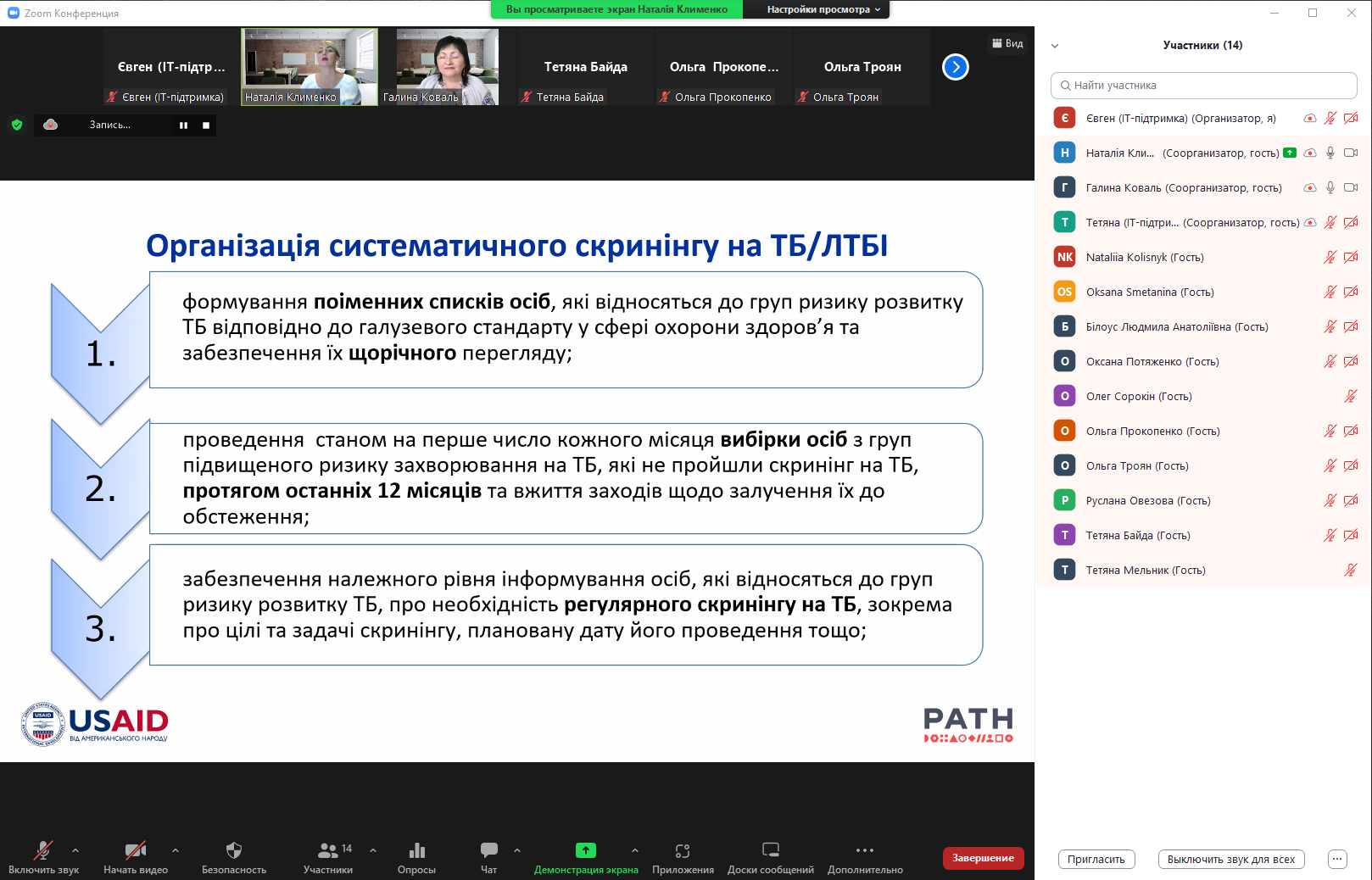Pause the recording

click(183, 125)
